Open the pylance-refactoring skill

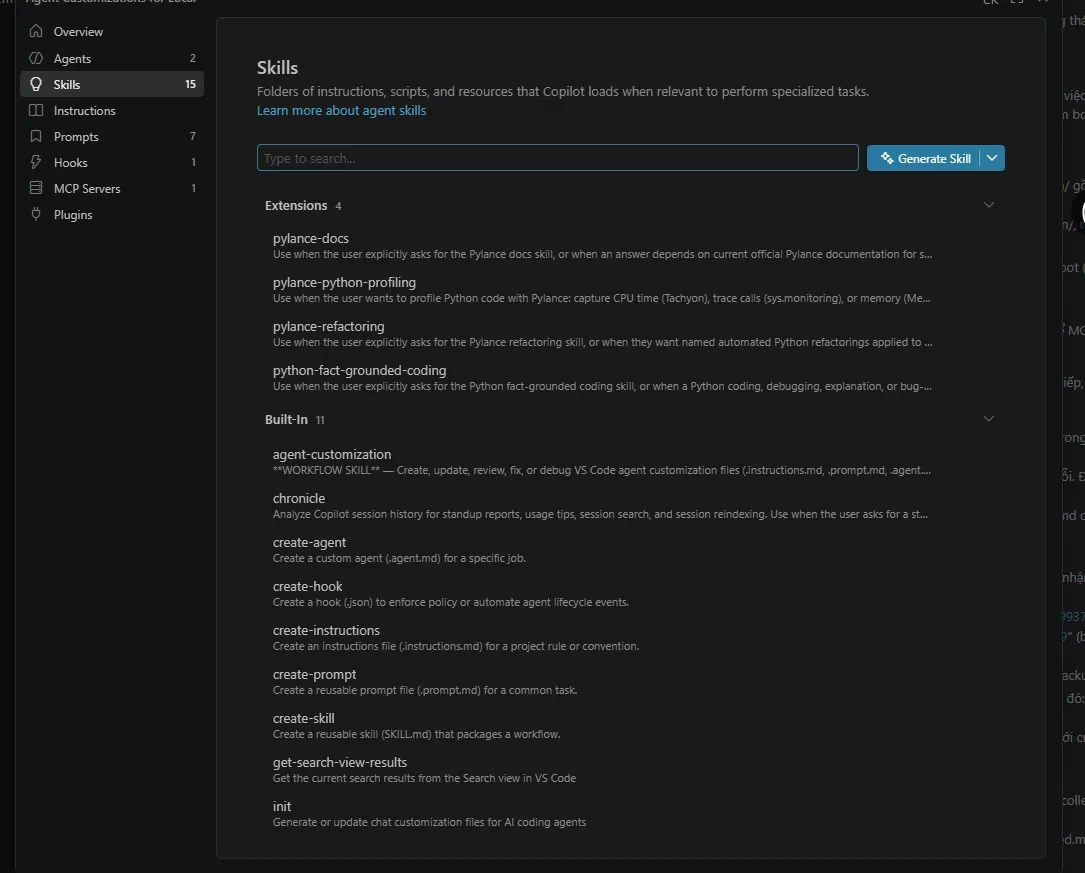[630, 333]
